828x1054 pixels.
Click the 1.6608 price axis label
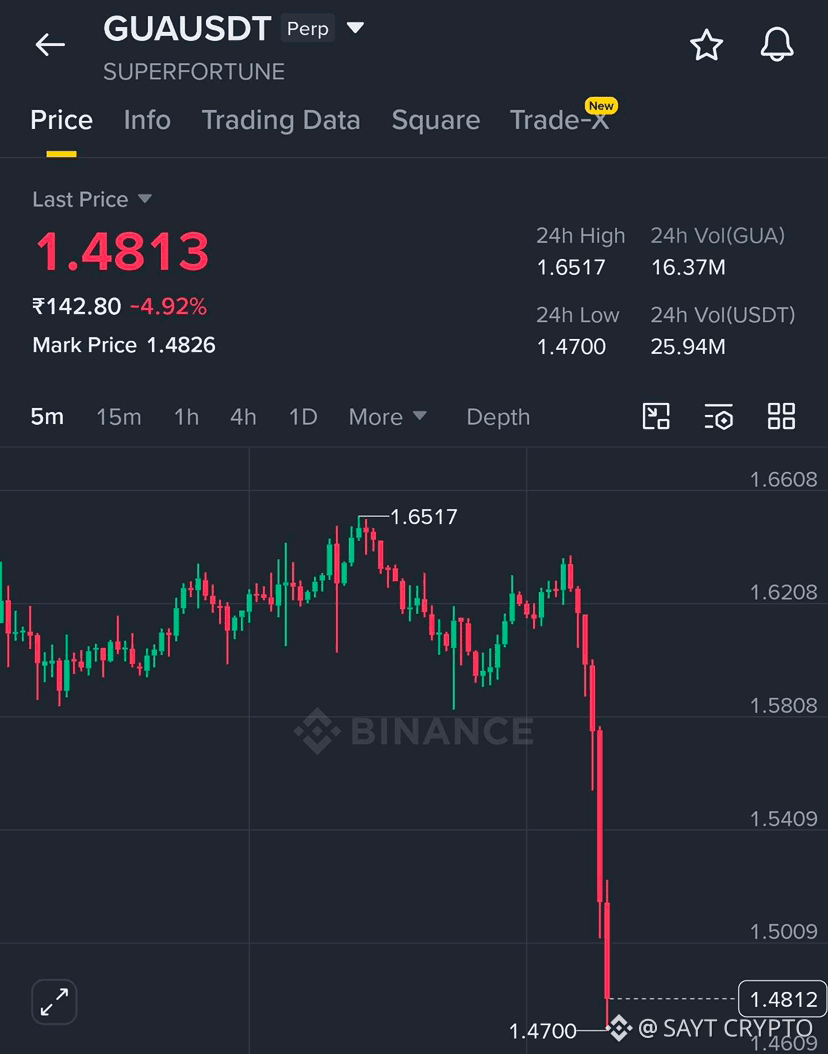click(x=784, y=479)
